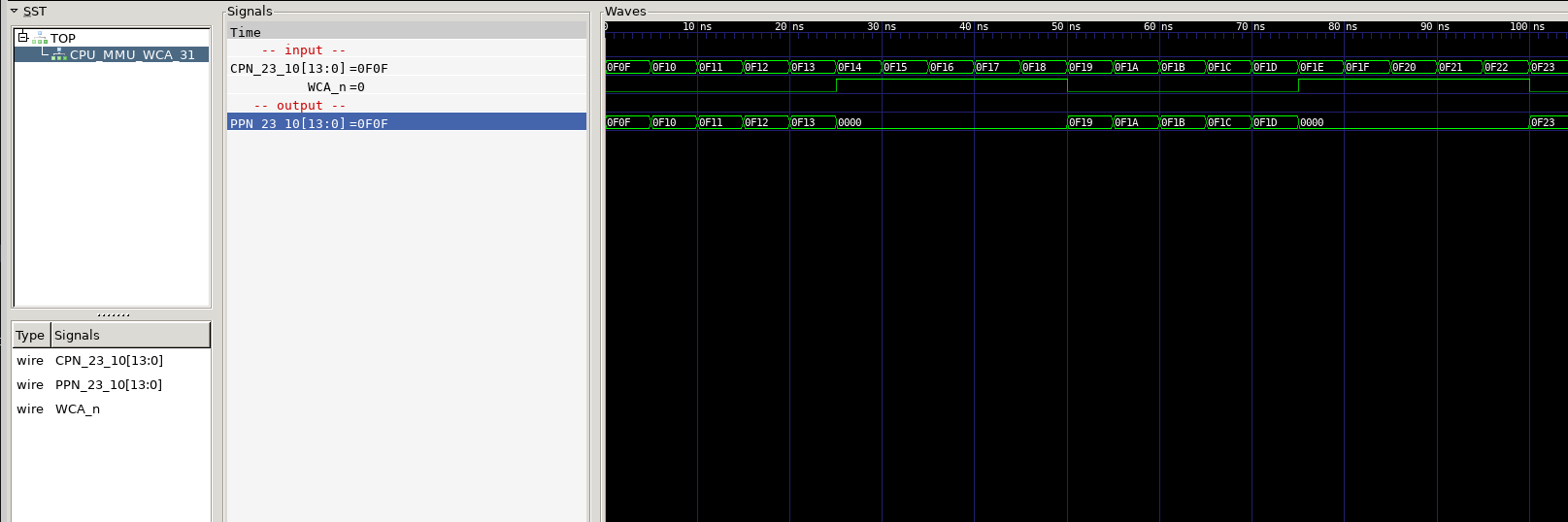Screen dimensions: 1568x522
Task: Click the 80 ns timeline tick
Action: coord(1344,26)
